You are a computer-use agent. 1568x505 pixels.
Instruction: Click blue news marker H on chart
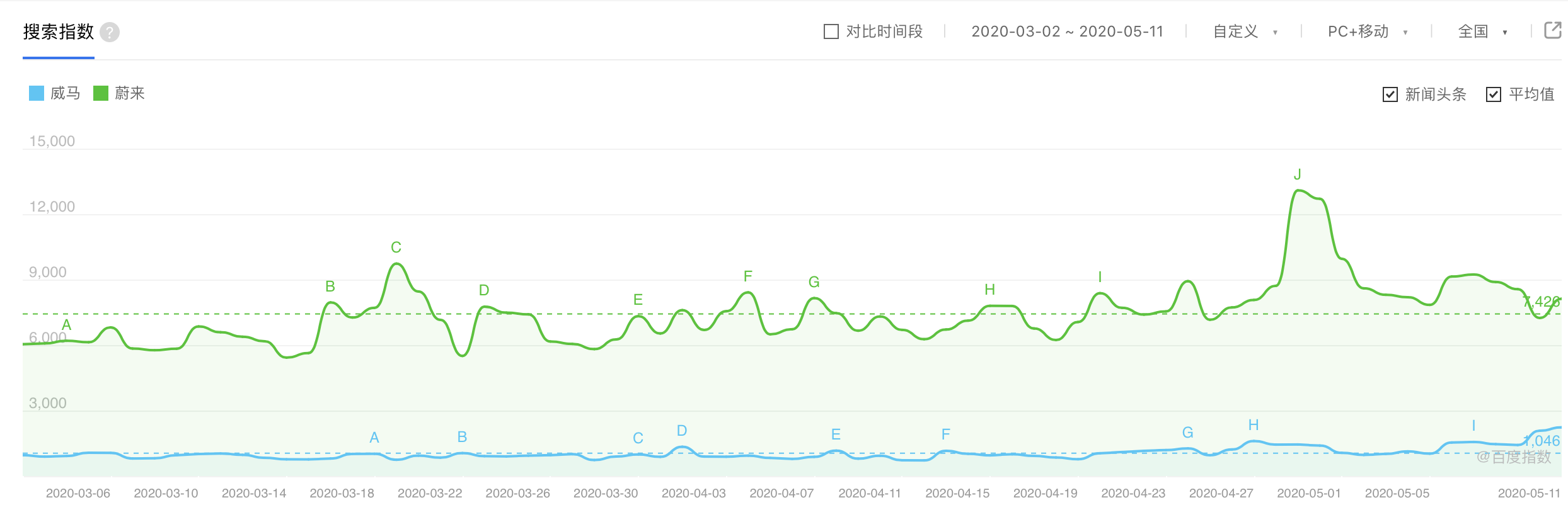click(1254, 426)
